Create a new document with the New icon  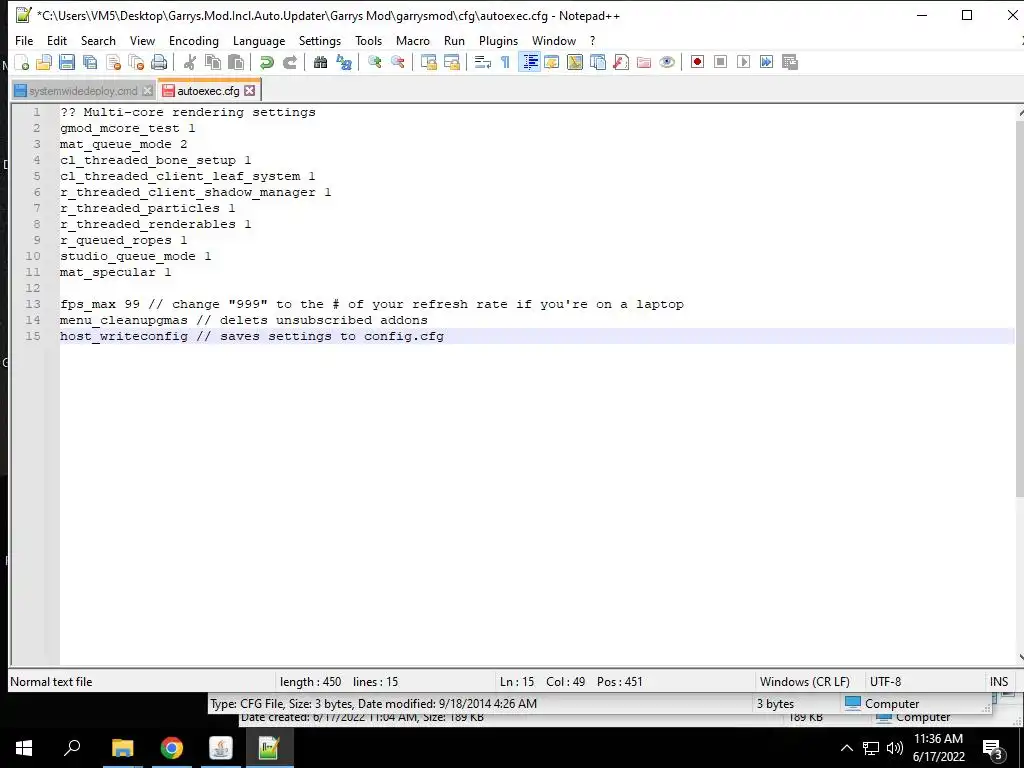(x=22, y=62)
